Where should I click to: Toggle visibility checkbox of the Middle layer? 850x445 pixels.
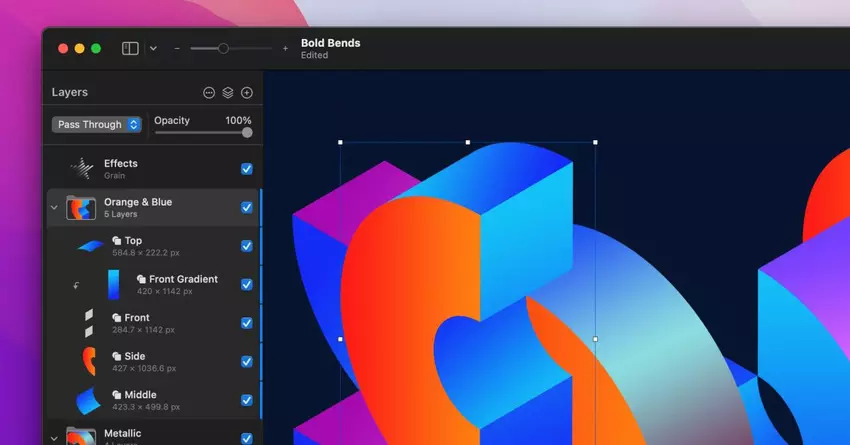[247, 400]
